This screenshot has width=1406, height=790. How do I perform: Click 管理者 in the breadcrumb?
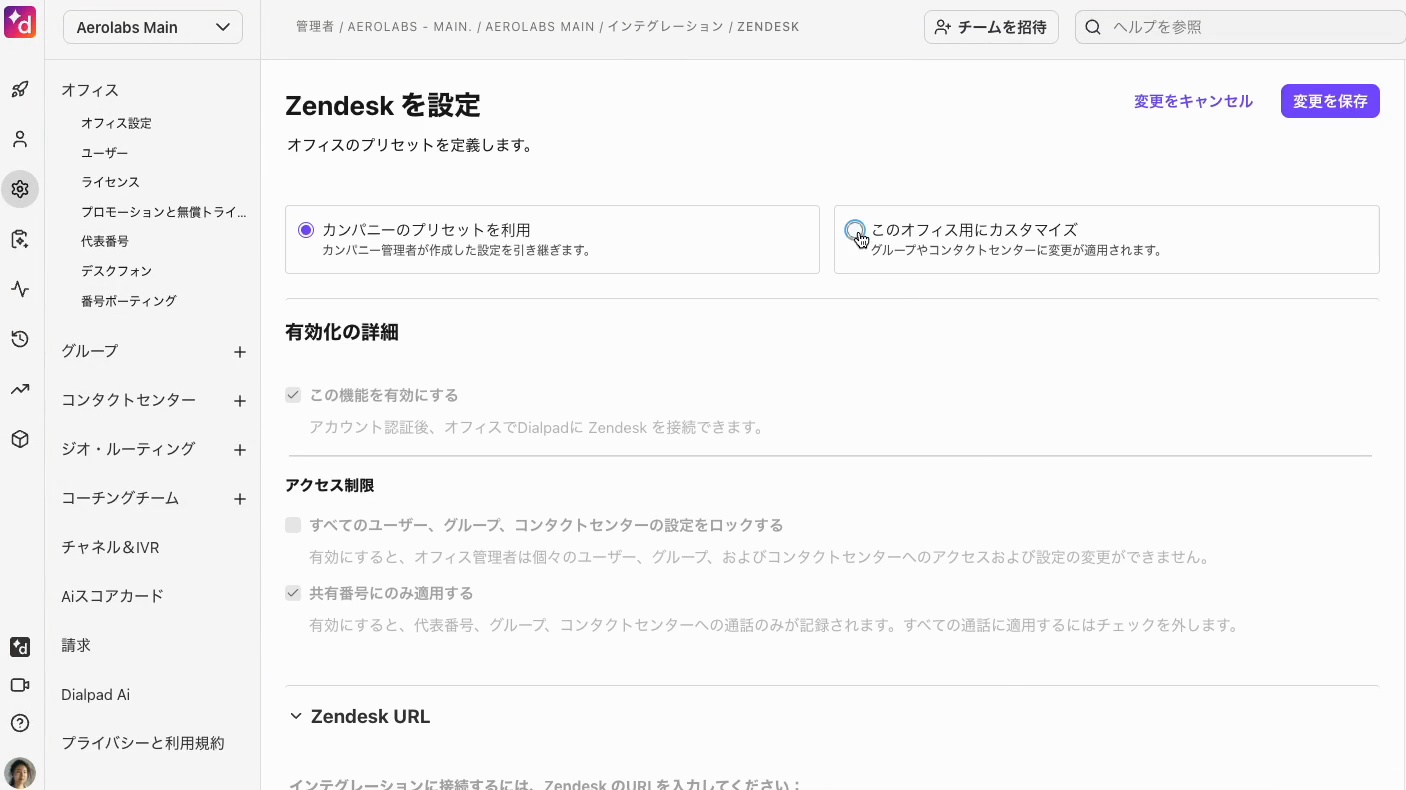coord(315,27)
